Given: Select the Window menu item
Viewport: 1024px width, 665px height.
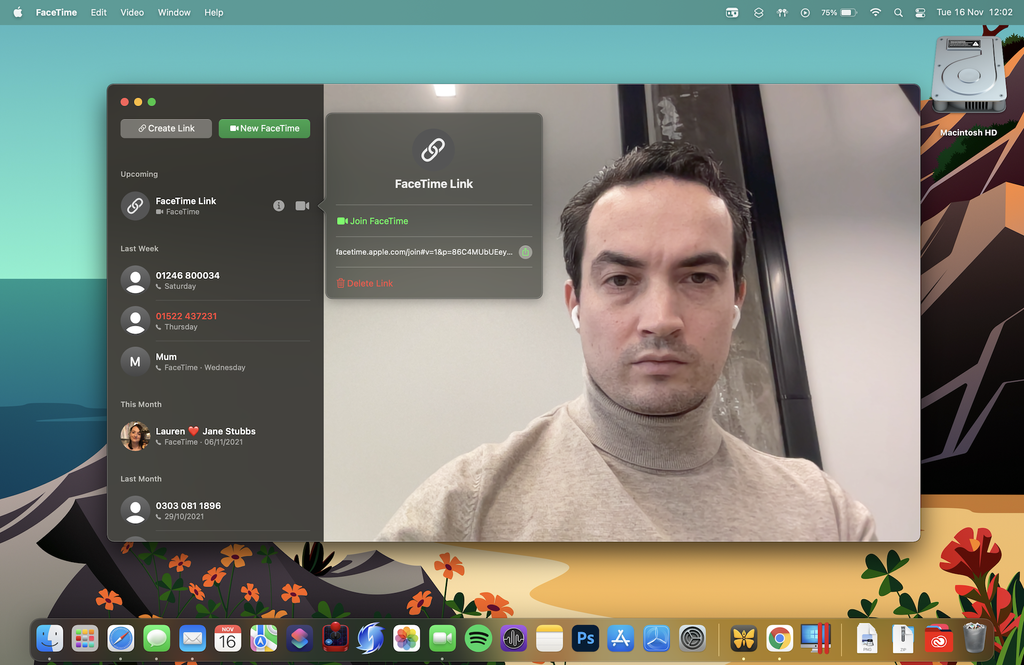Looking at the screenshot, I should 174,12.
